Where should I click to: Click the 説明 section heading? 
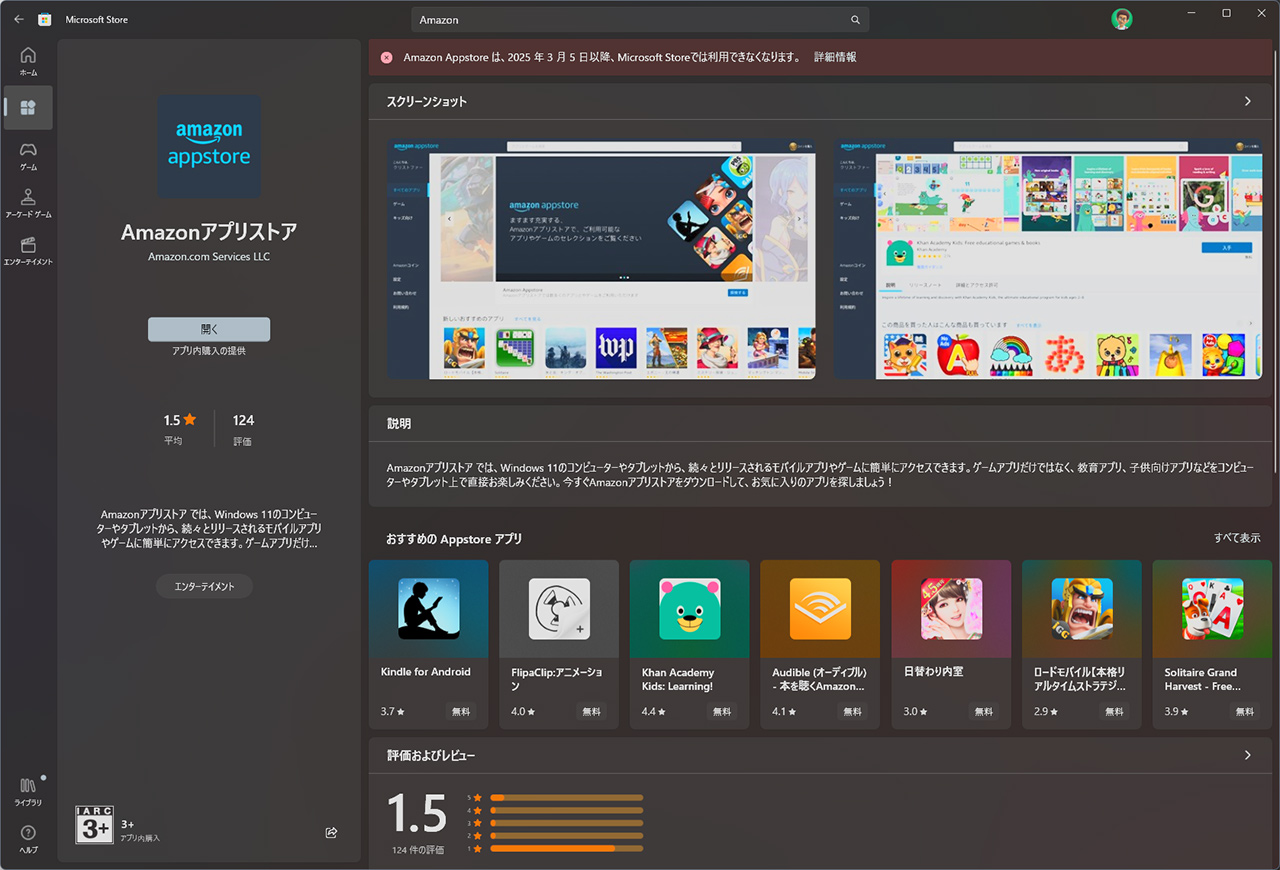399,424
